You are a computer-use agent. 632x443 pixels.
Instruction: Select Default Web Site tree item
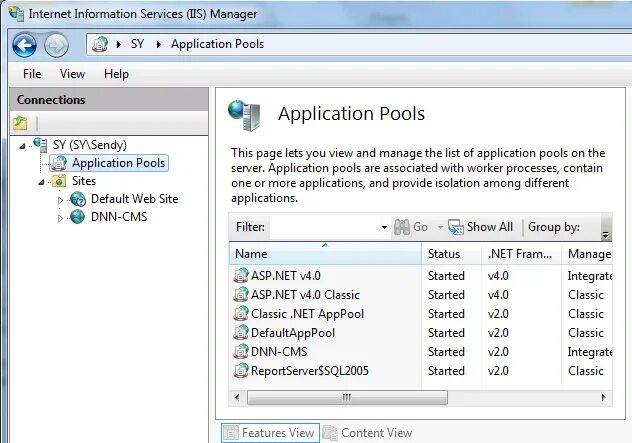(135, 199)
